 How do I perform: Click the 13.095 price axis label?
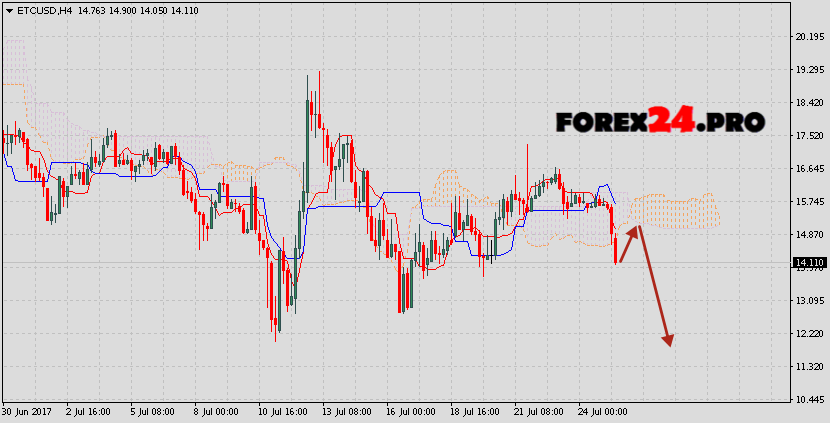click(x=808, y=301)
